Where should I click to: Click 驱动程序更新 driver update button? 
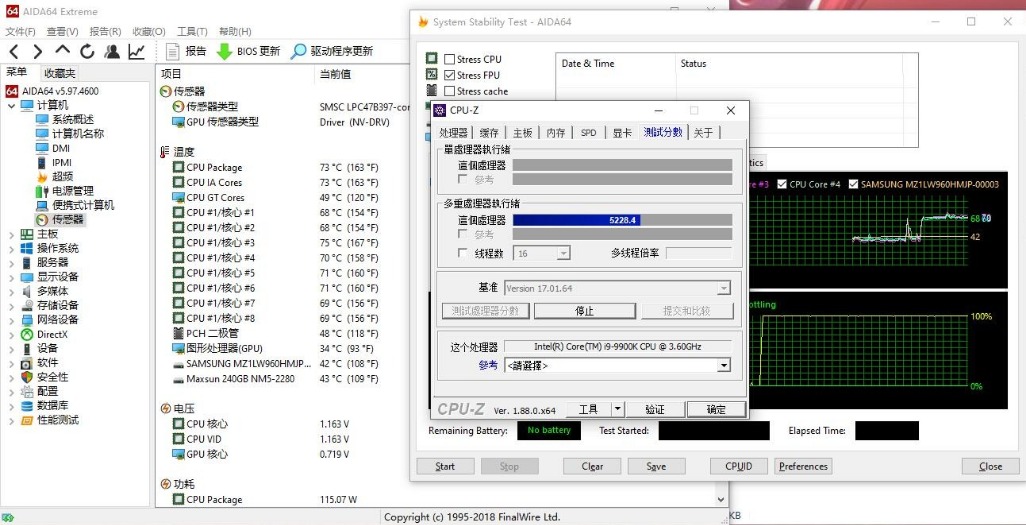click(332, 51)
